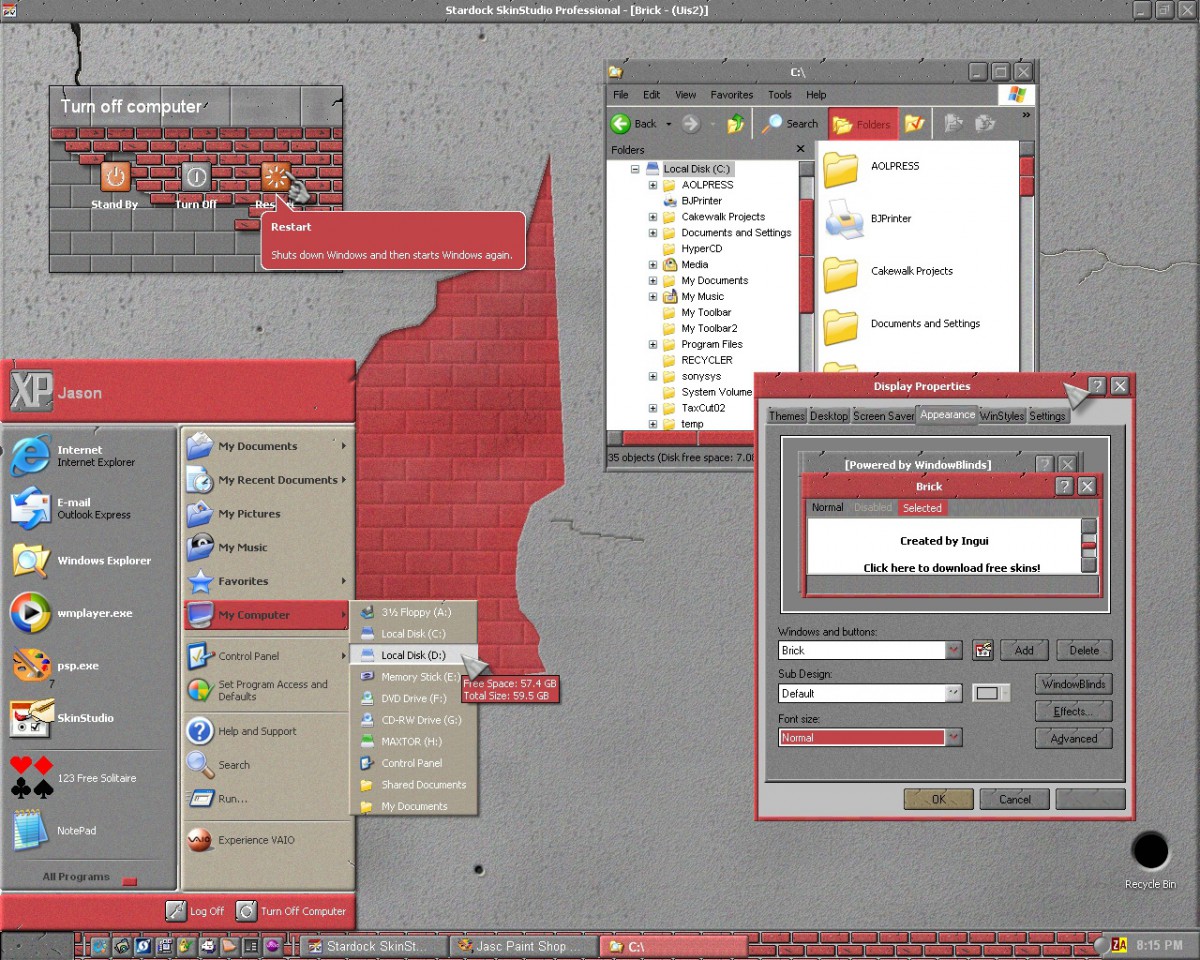Open E-mail Outlook Express in Start menu
Image resolution: width=1200 pixels, height=960 pixels.
click(30, 508)
